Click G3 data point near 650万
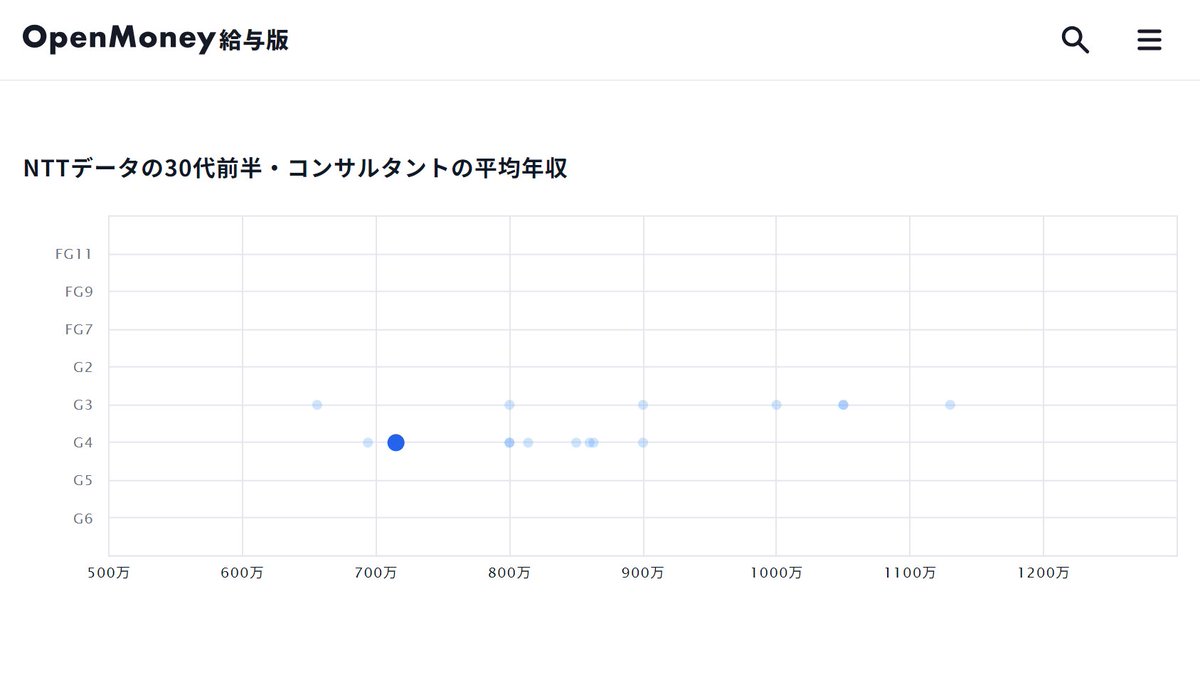Image resolution: width=1200 pixels, height=675 pixels. [317, 405]
